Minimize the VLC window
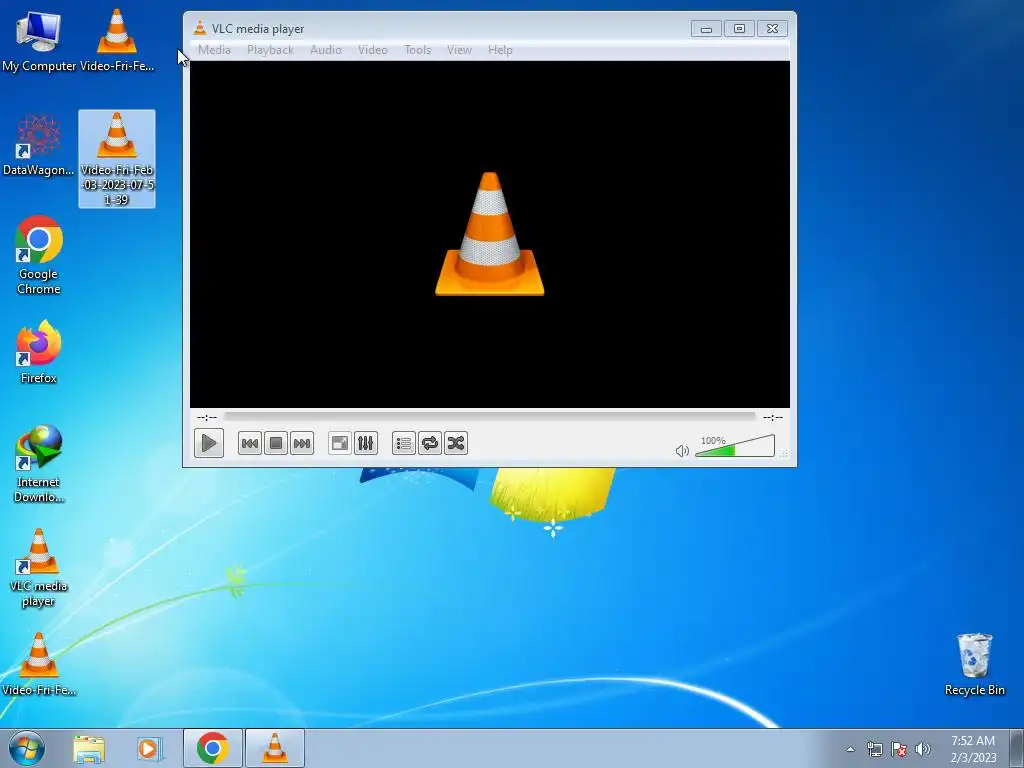The width and height of the screenshot is (1024, 768). click(x=706, y=29)
